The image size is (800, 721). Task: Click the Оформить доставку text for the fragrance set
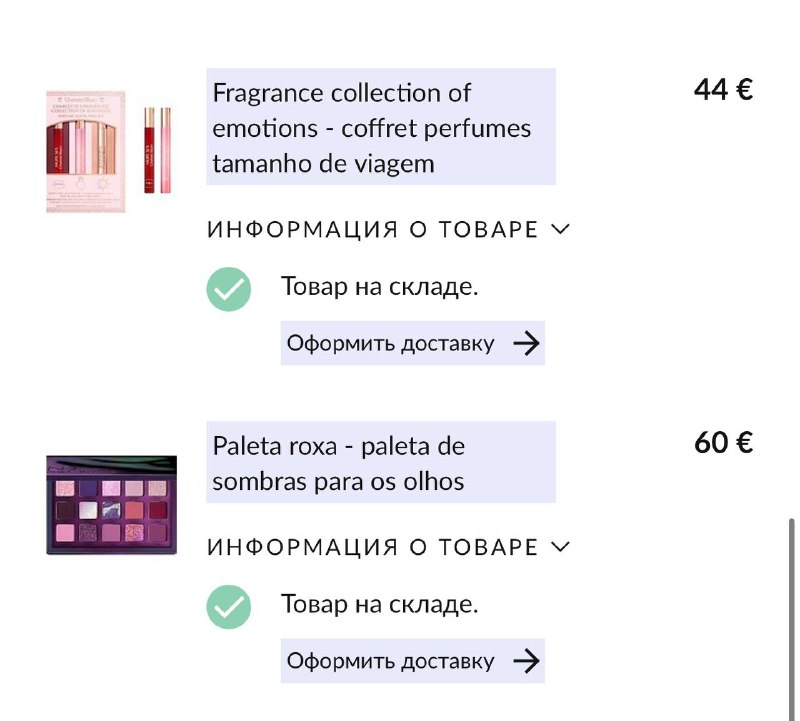click(390, 343)
